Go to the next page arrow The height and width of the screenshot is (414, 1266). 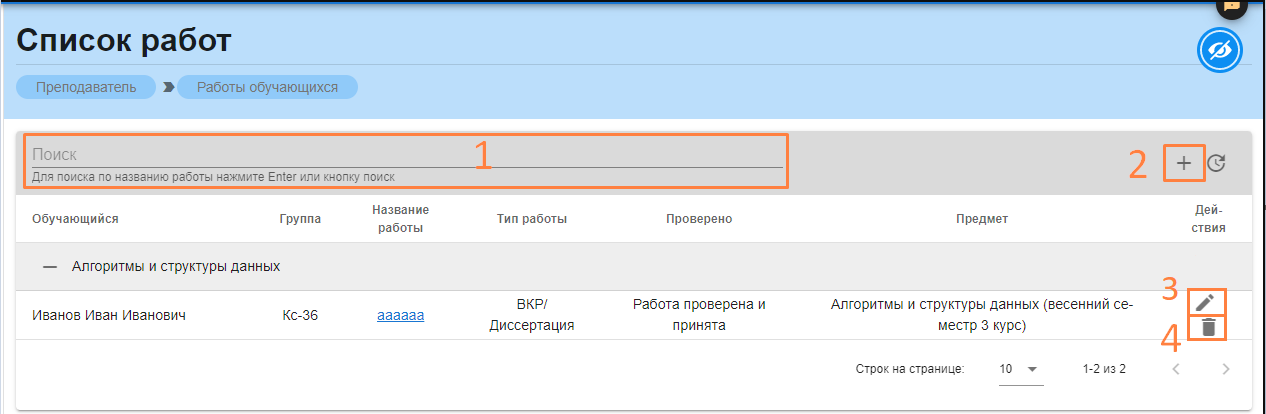1226,369
